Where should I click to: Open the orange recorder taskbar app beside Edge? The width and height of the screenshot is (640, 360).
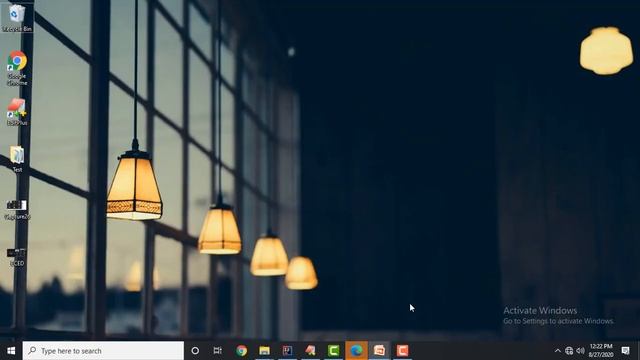click(x=379, y=351)
